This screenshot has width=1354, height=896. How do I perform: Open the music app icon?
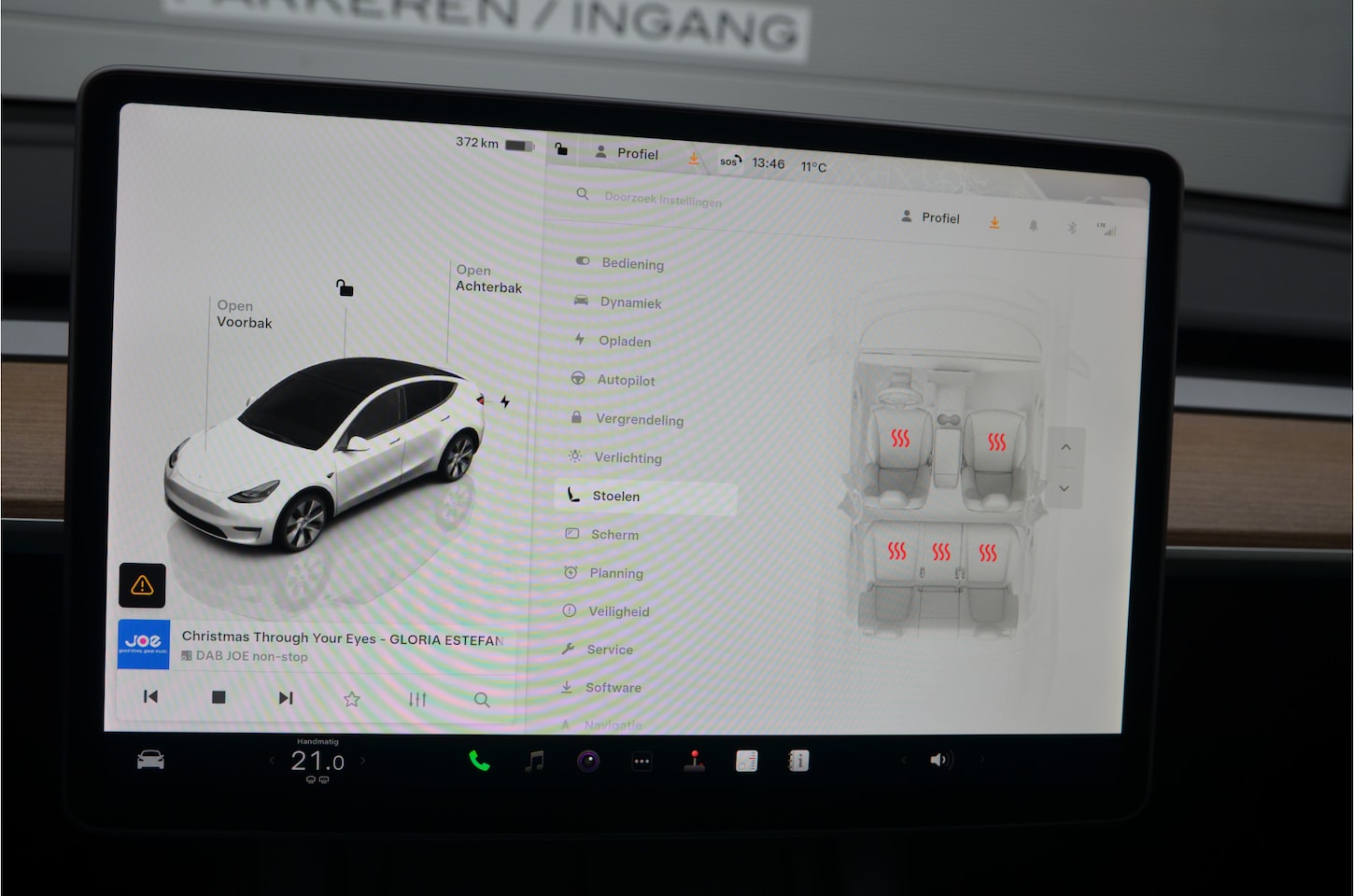click(534, 761)
